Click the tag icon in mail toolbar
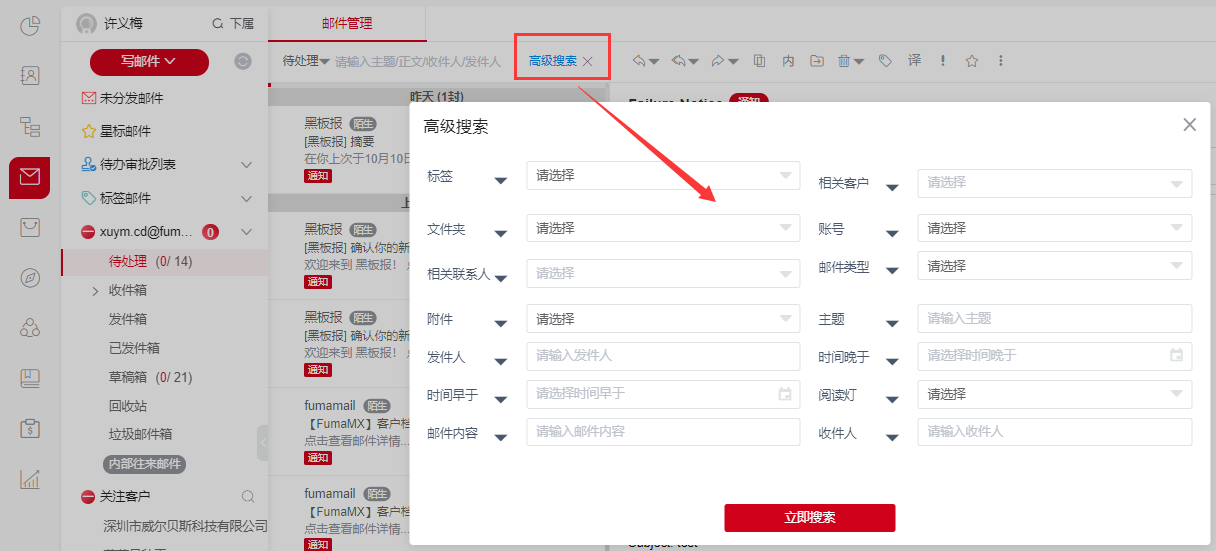This screenshot has width=1216, height=551. click(885, 61)
